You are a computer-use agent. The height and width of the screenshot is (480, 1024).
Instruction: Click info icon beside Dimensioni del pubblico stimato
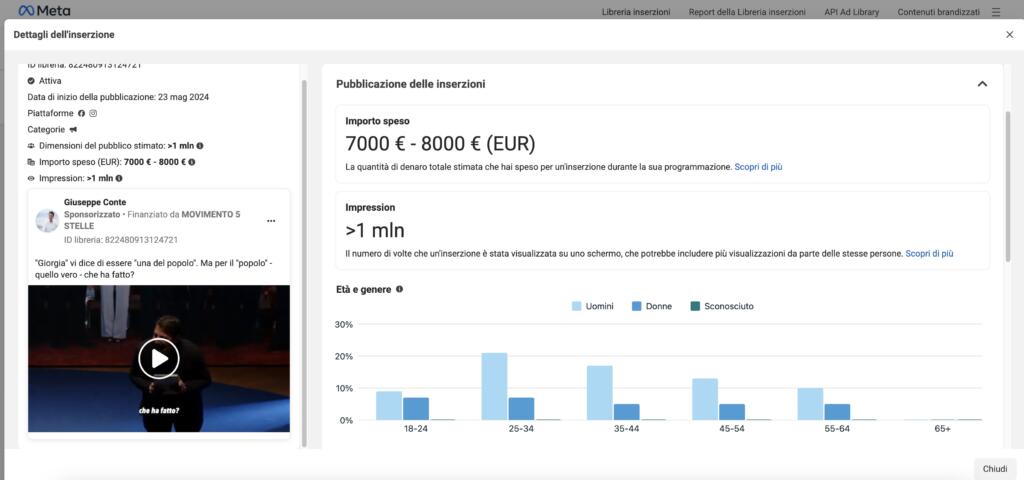point(200,145)
